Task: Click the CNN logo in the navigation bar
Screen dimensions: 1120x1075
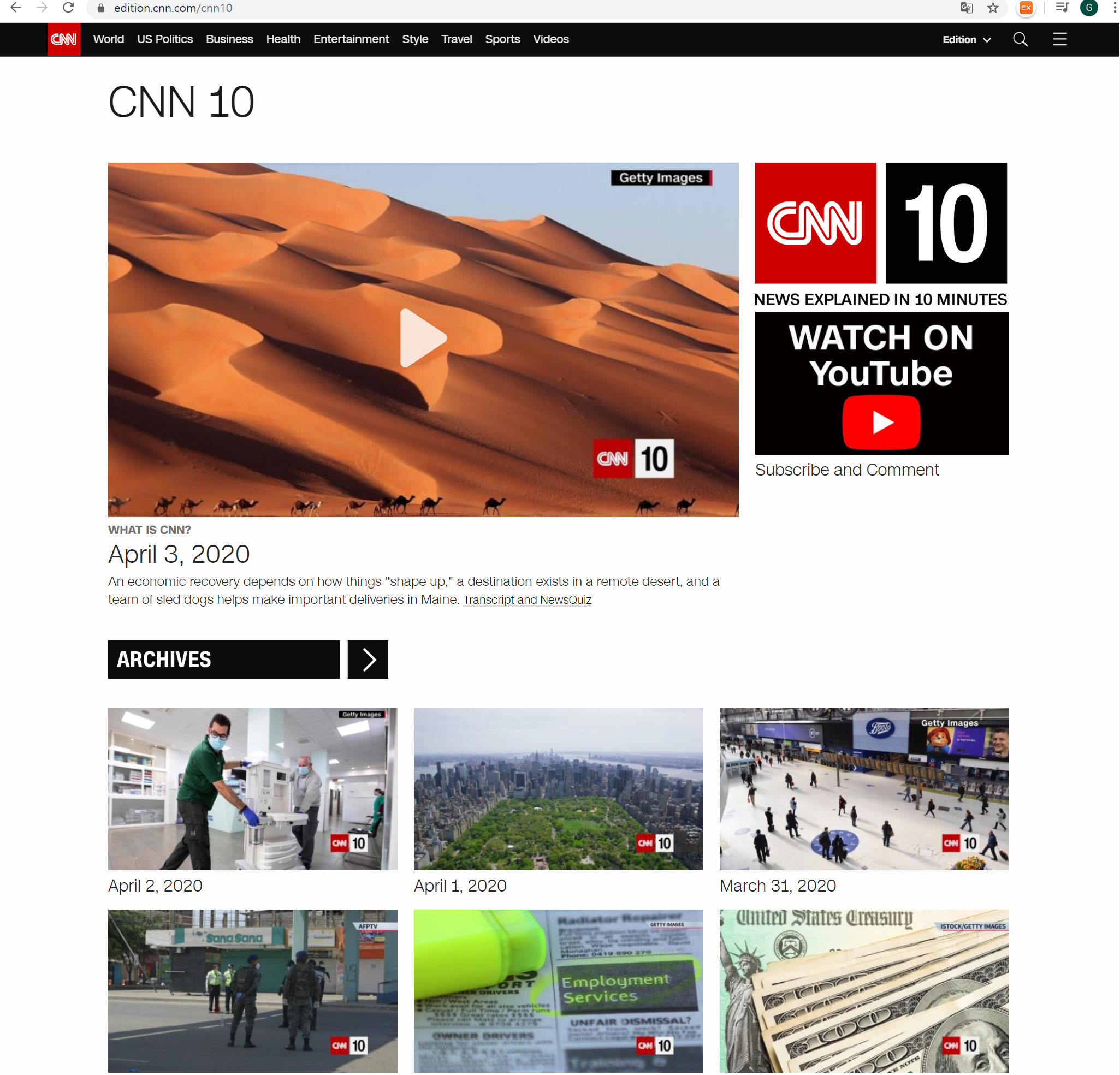Action: click(63, 39)
